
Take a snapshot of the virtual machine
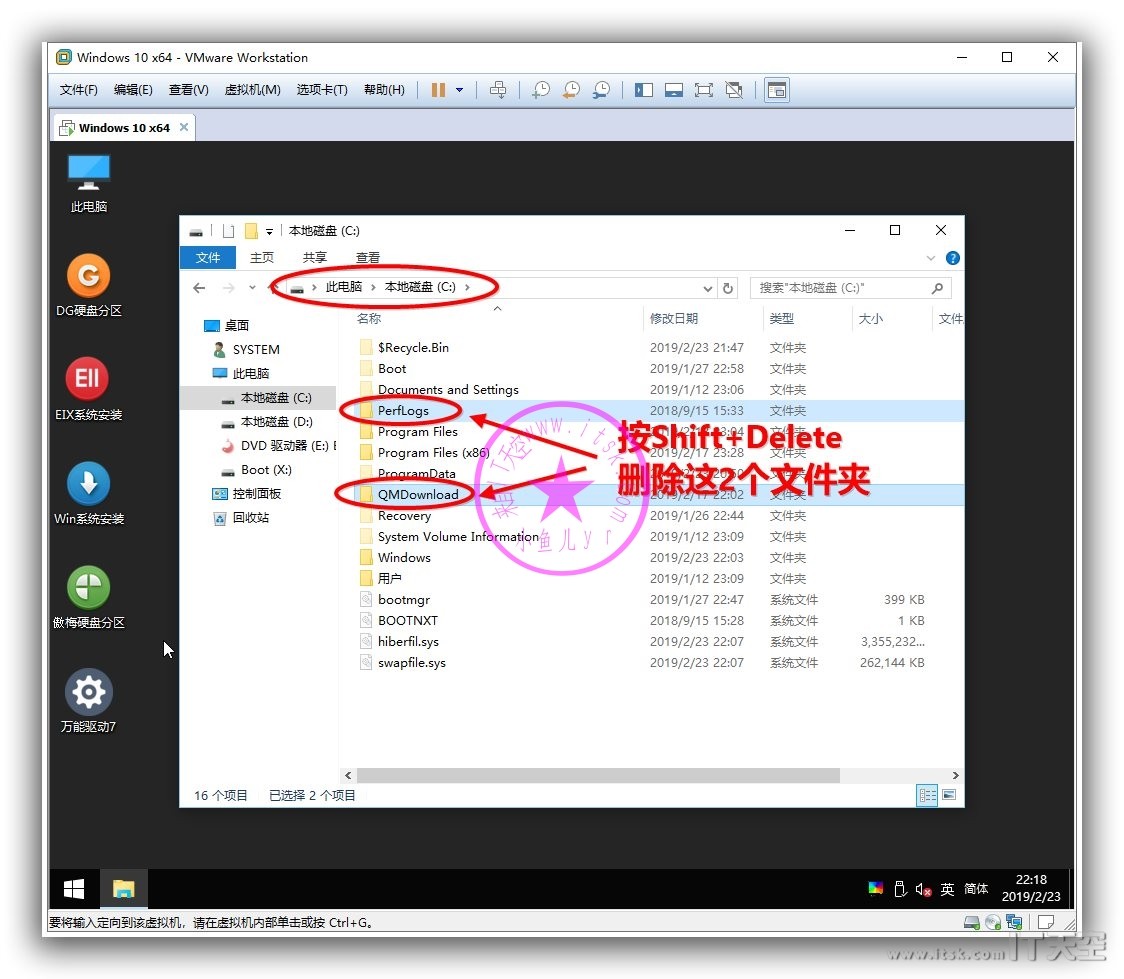tap(541, 90)
